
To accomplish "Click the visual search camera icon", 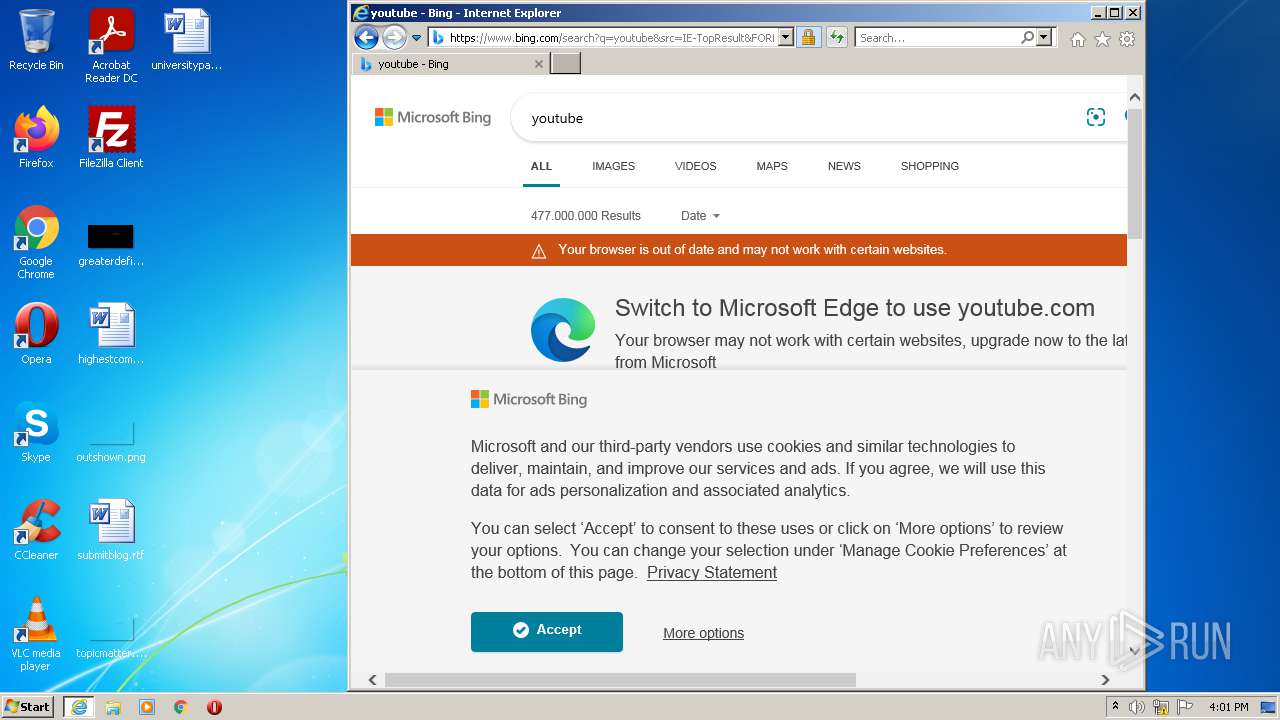I will point(1096,117).
